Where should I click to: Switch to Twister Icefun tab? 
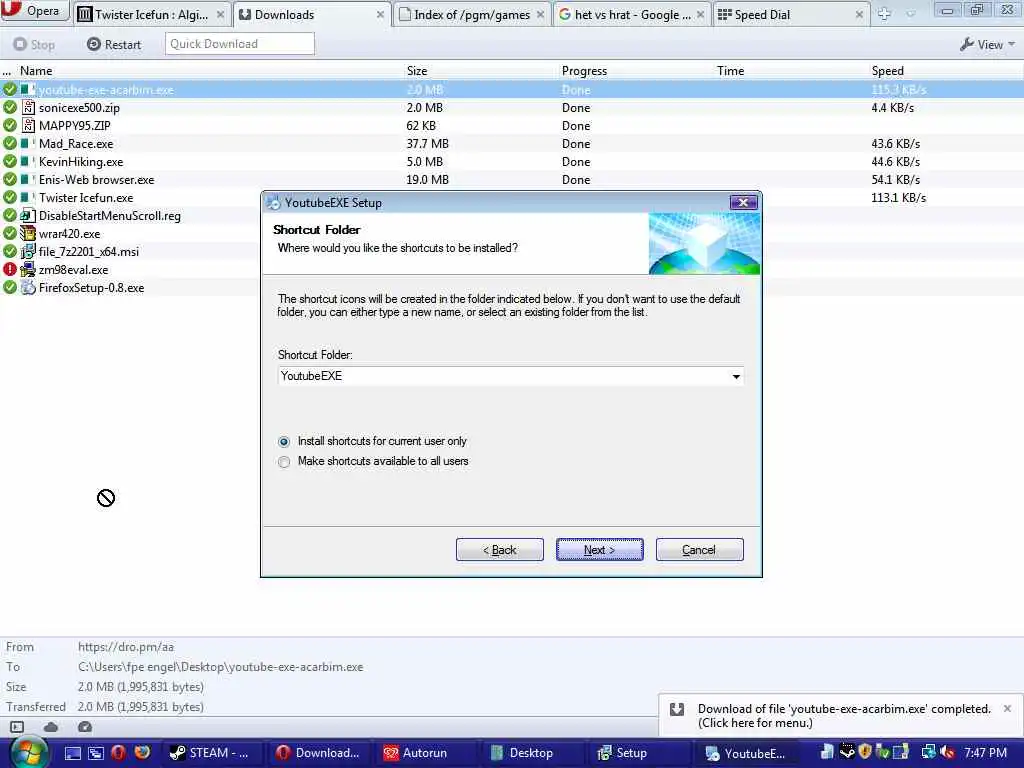pos(150,14)
